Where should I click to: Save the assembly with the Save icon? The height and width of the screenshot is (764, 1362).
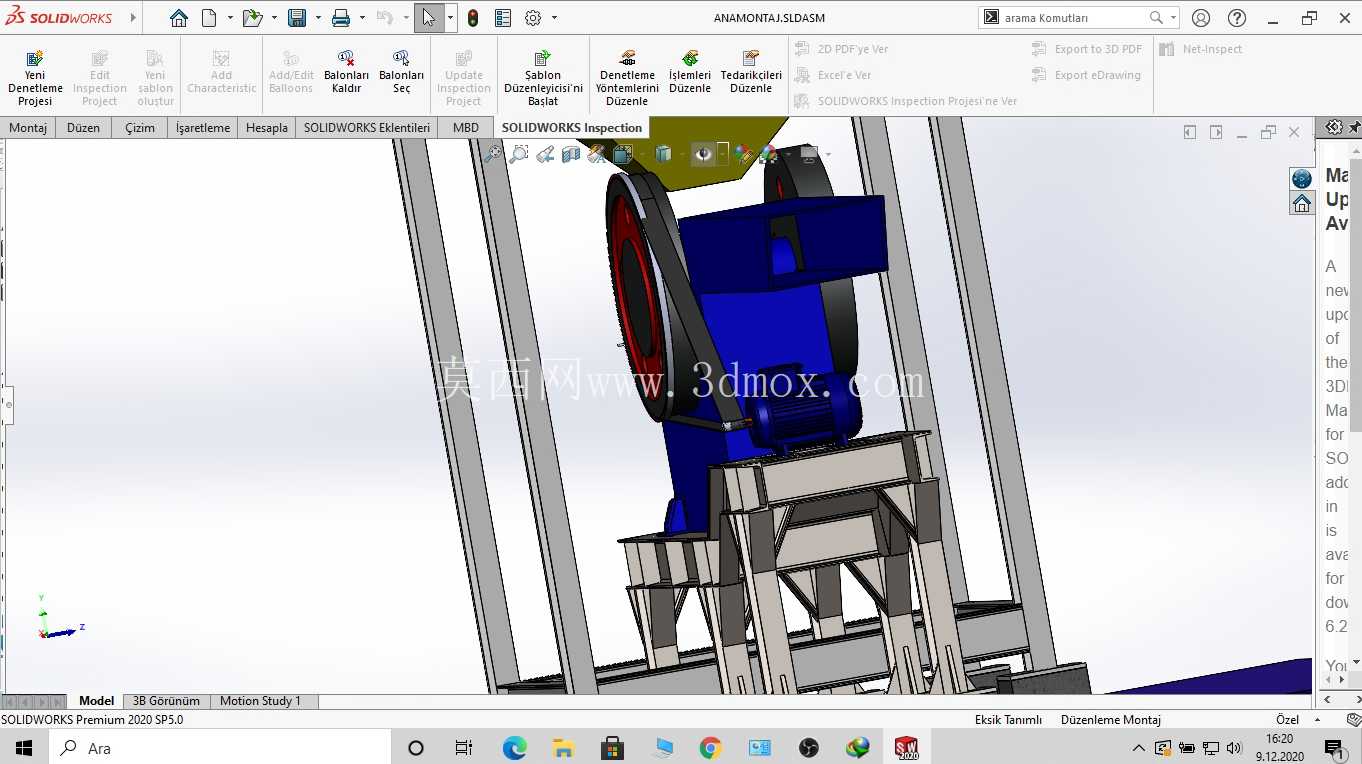tap(297, 18)
